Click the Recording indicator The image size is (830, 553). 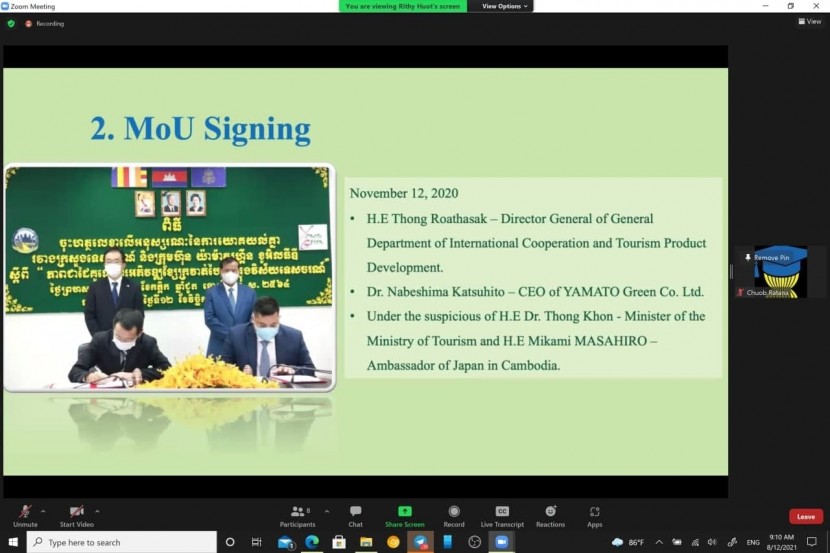click(x=45, y=23)
